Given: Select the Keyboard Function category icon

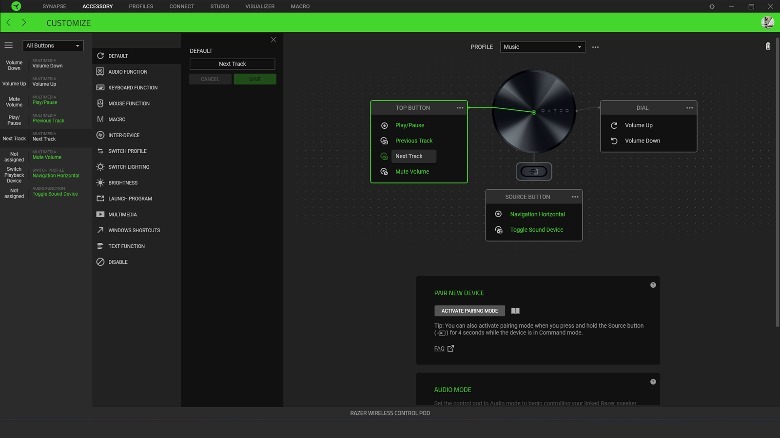Looking at the screenshot, I should click(x=100, y=87).
